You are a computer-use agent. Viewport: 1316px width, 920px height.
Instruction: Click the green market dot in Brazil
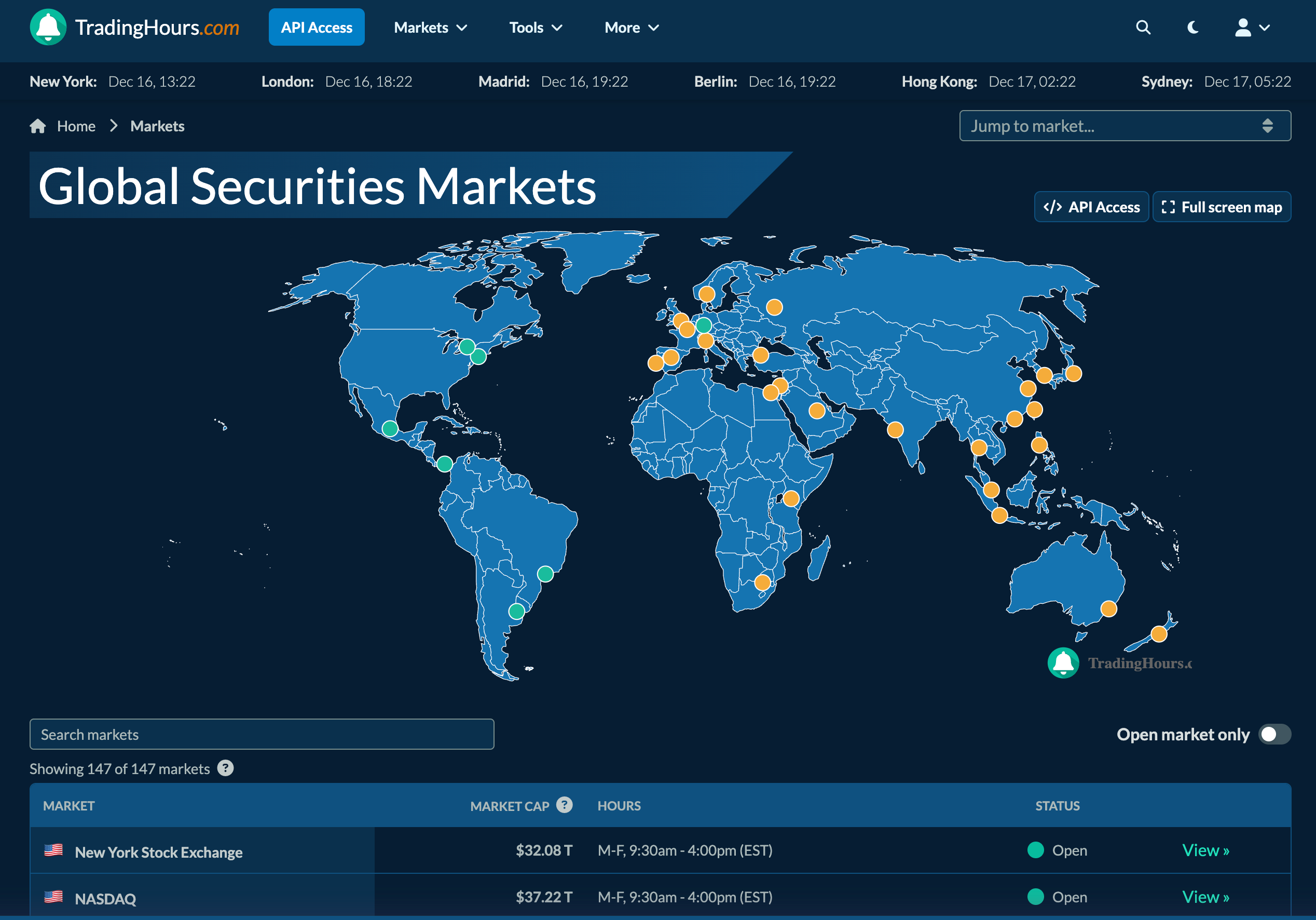pos(545,574)
